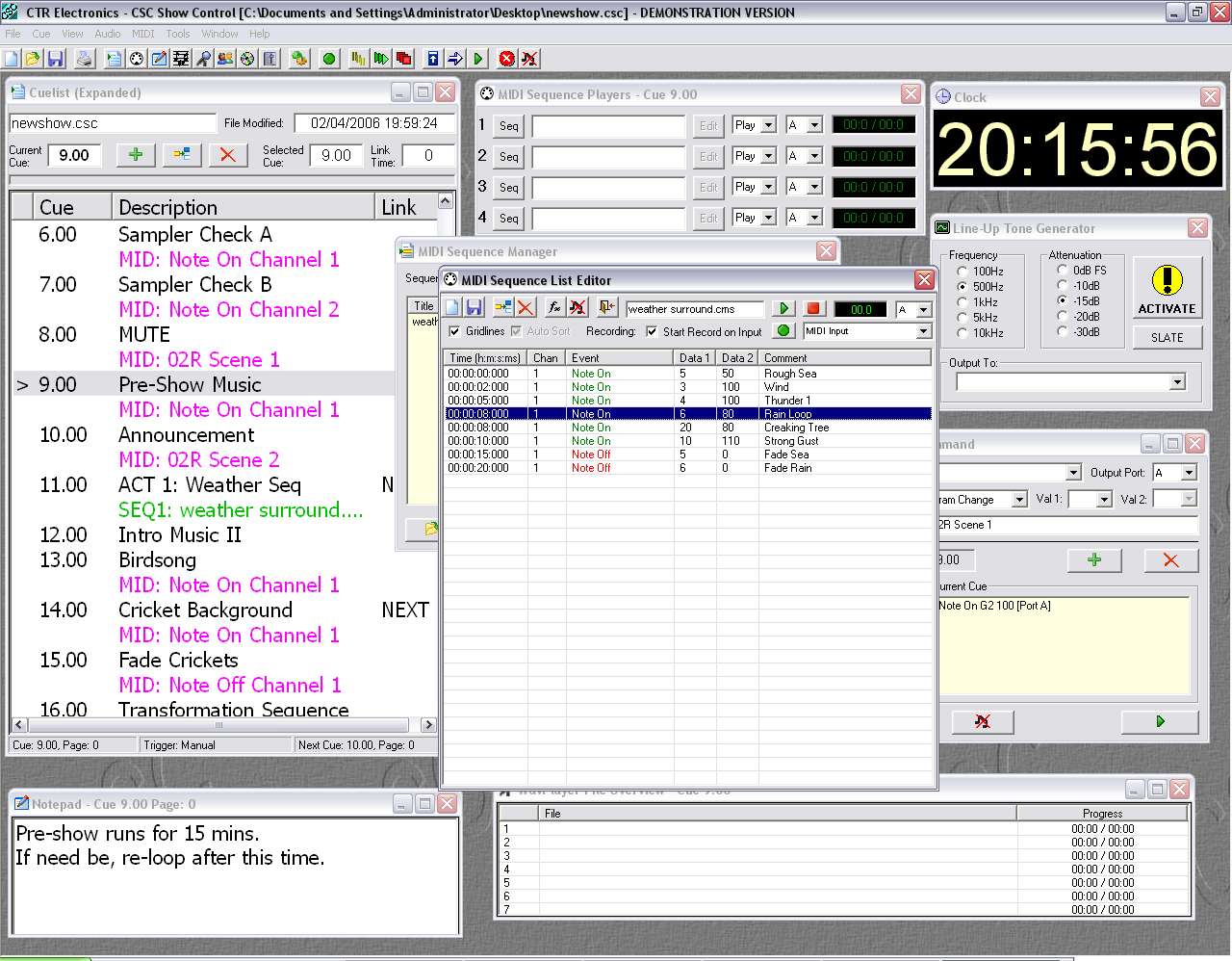Open the Play mode dropdown for sequence player 1
This screenshot has height=961, width=1232.
point(768,125)
